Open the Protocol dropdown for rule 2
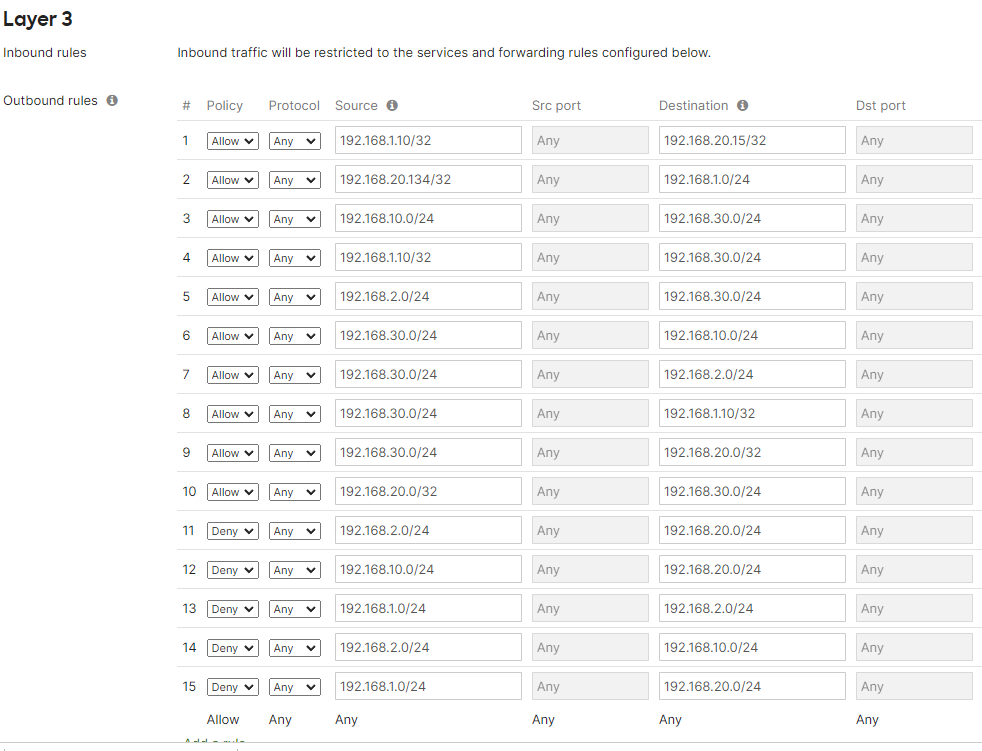 click(x=294, y=180)
